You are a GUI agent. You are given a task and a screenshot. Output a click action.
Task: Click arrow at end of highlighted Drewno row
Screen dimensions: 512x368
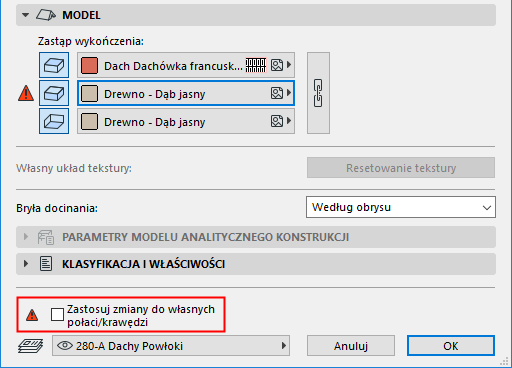(289, 93)
